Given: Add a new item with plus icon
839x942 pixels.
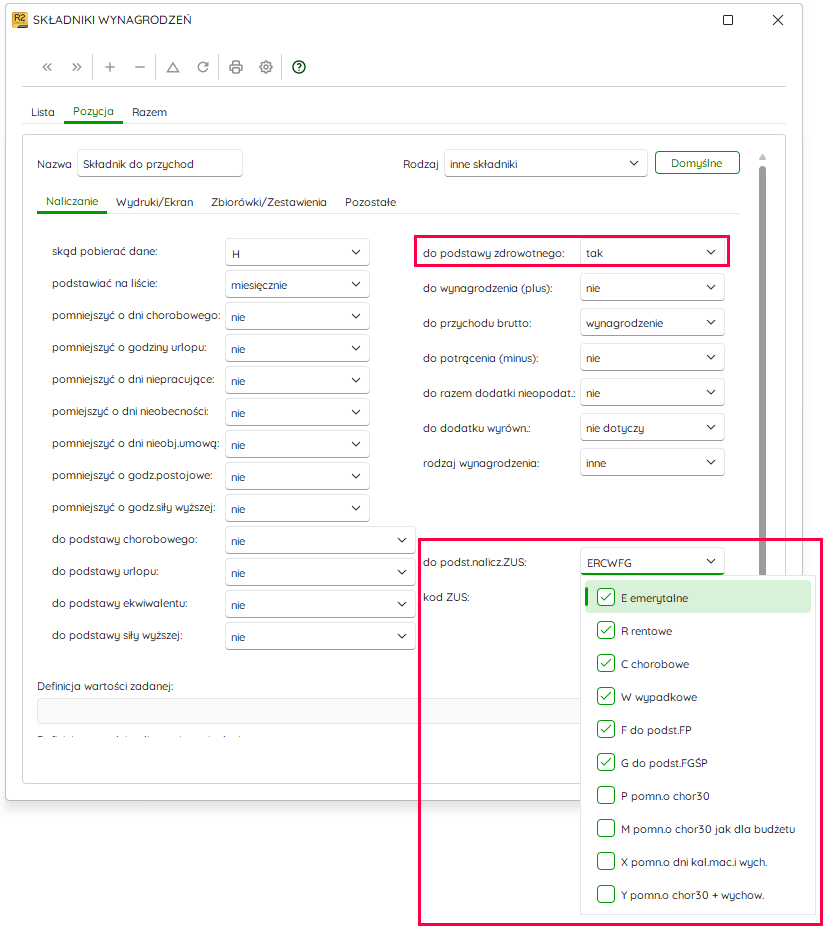Looking at the screenshot, I should click(110, 67).
